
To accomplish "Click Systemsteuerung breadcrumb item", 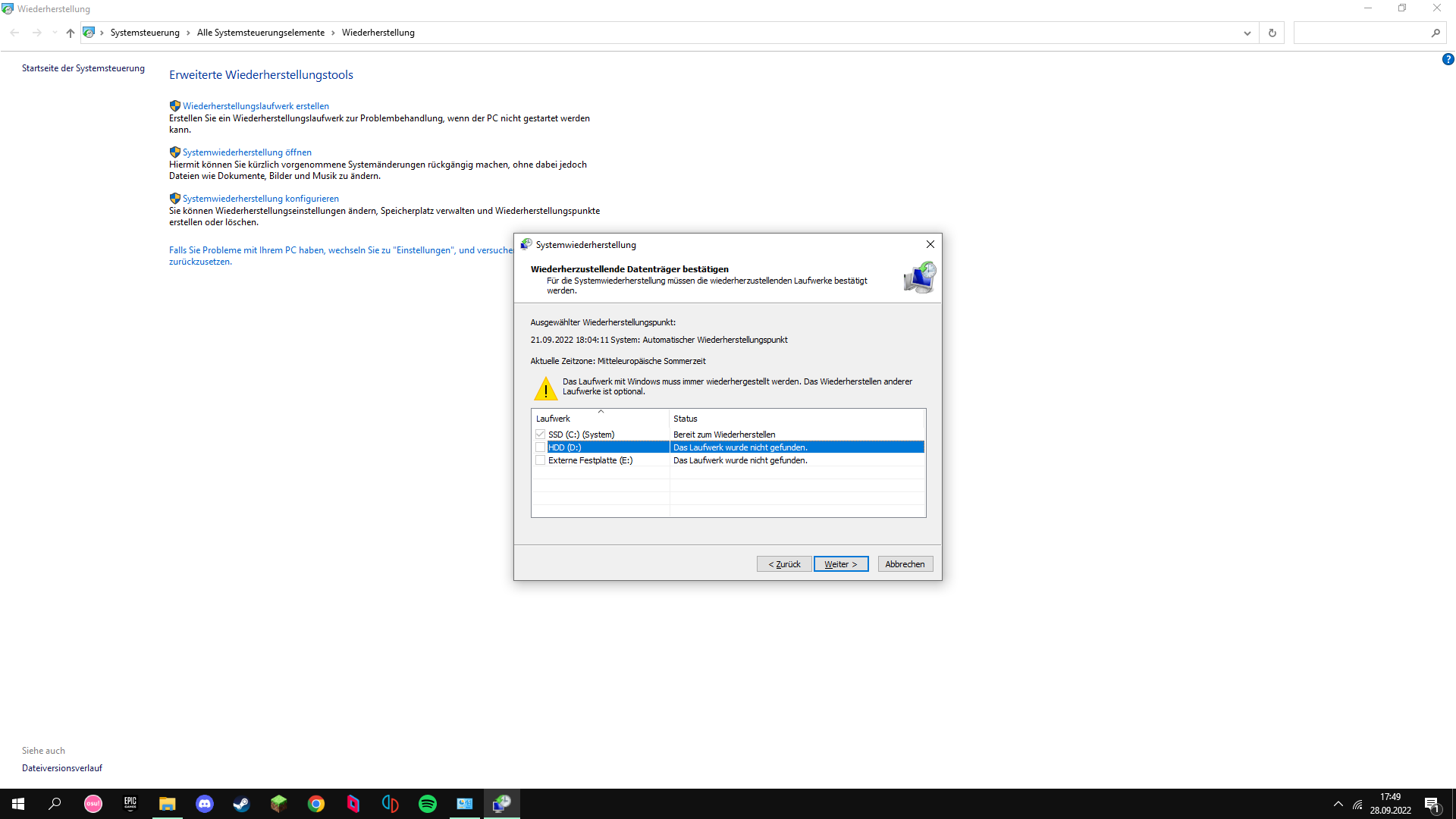I will click(x=145, y=33).
